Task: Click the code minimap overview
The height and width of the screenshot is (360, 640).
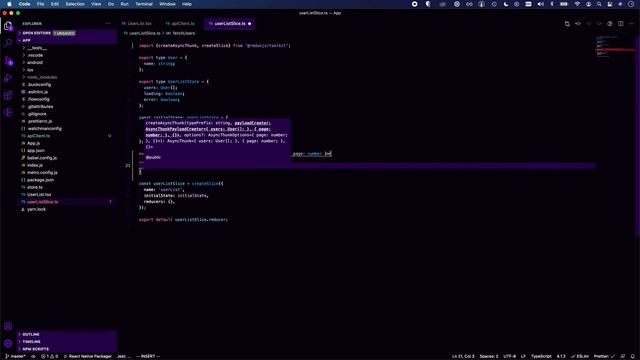Action: click(x=615, y=47)
